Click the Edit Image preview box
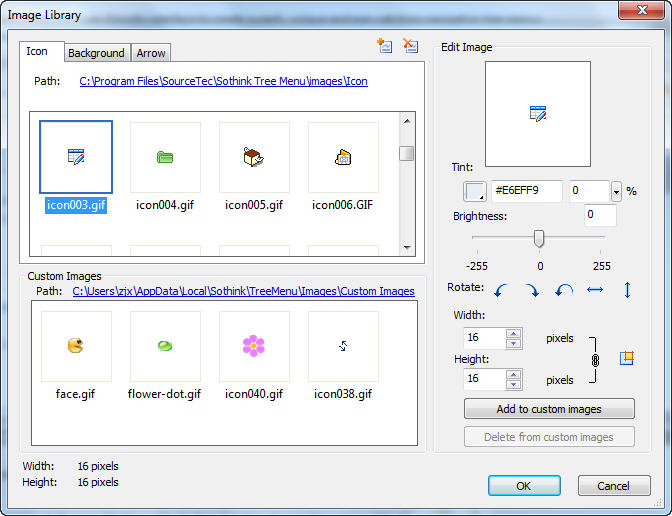 coord(538,114)
